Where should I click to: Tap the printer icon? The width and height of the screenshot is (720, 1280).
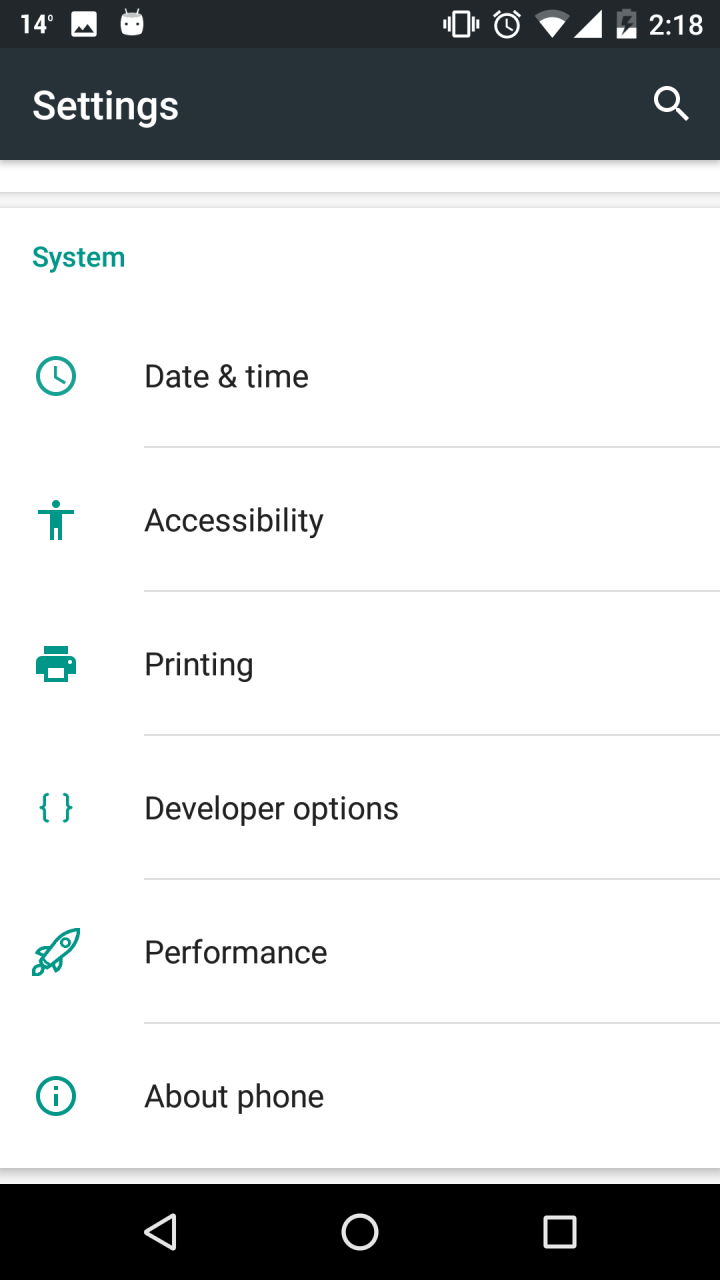coord(56,664)
